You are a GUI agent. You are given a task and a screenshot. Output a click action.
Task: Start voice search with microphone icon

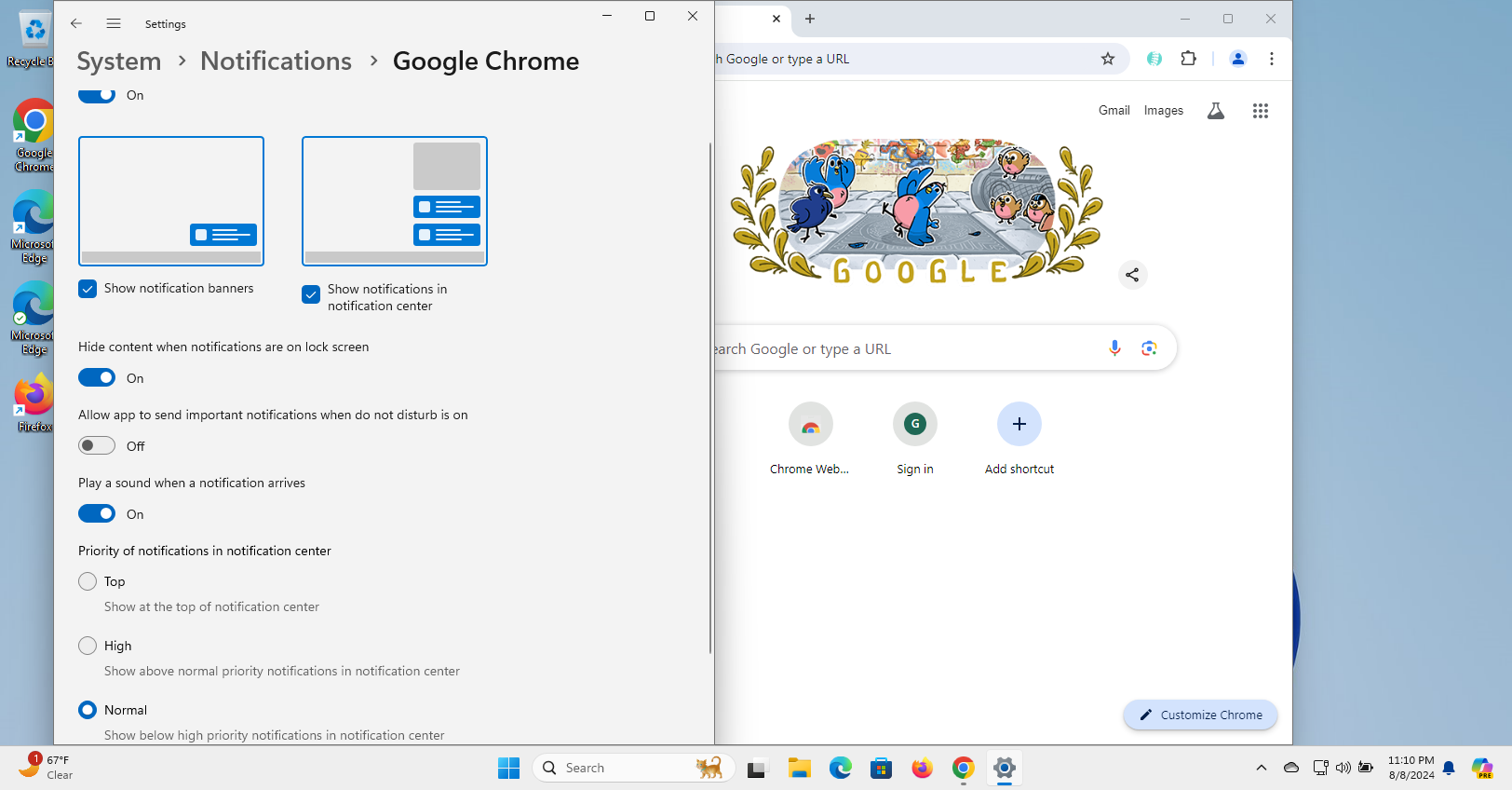click(1114, 348)
